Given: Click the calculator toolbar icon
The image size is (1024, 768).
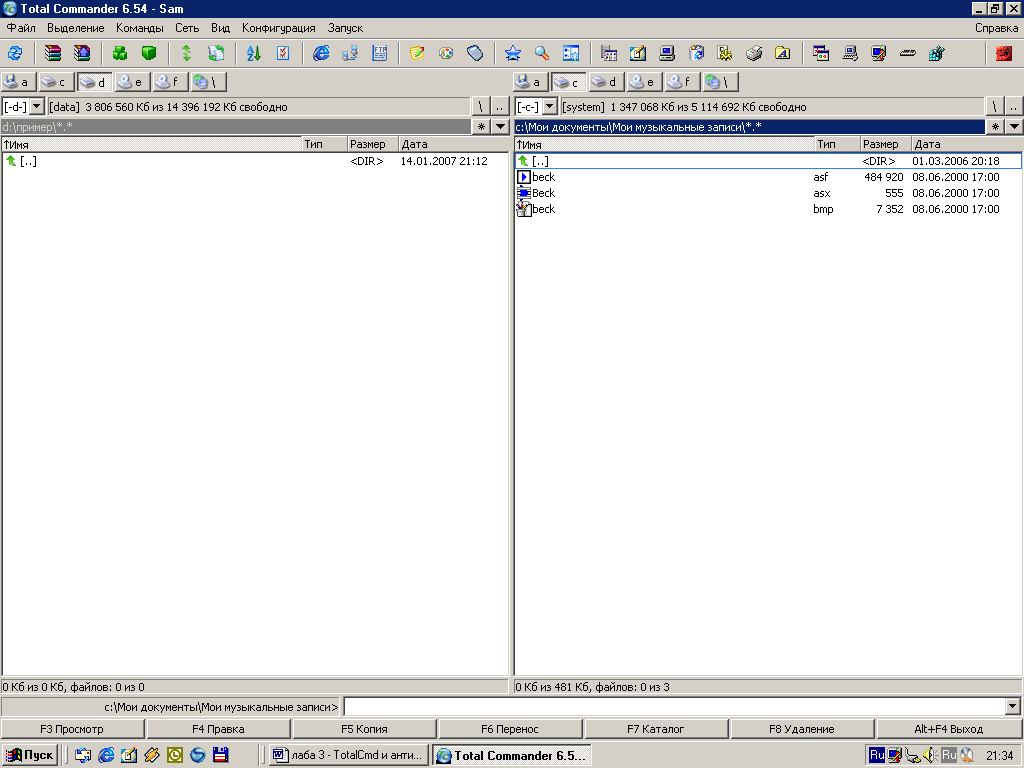Looking at the screenshot, I should point(475,54).
